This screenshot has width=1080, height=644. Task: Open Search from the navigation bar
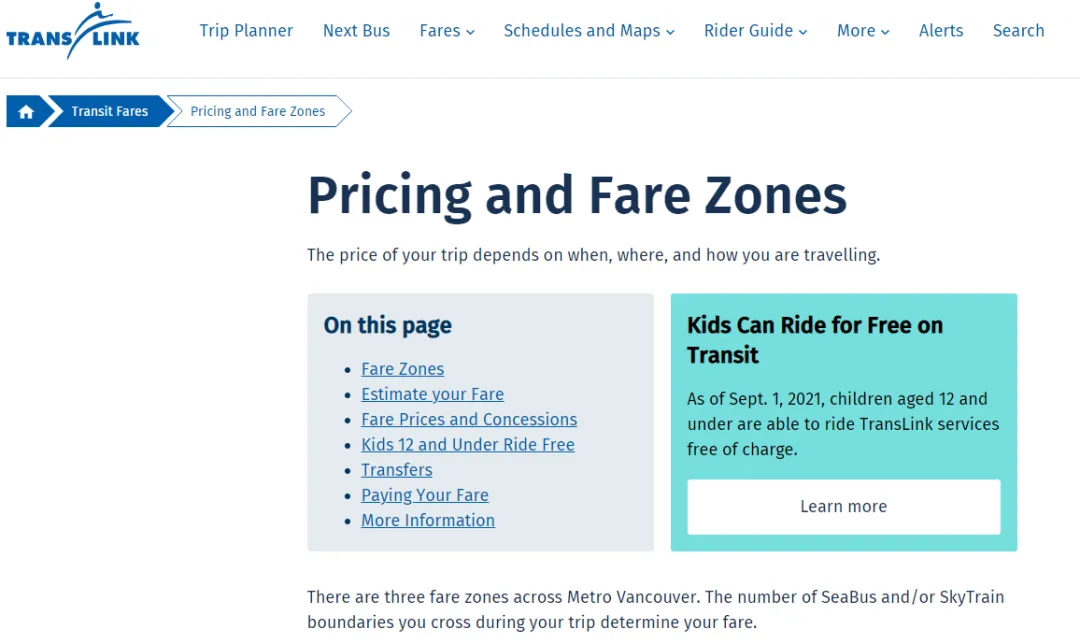(x=1018, y=31)
